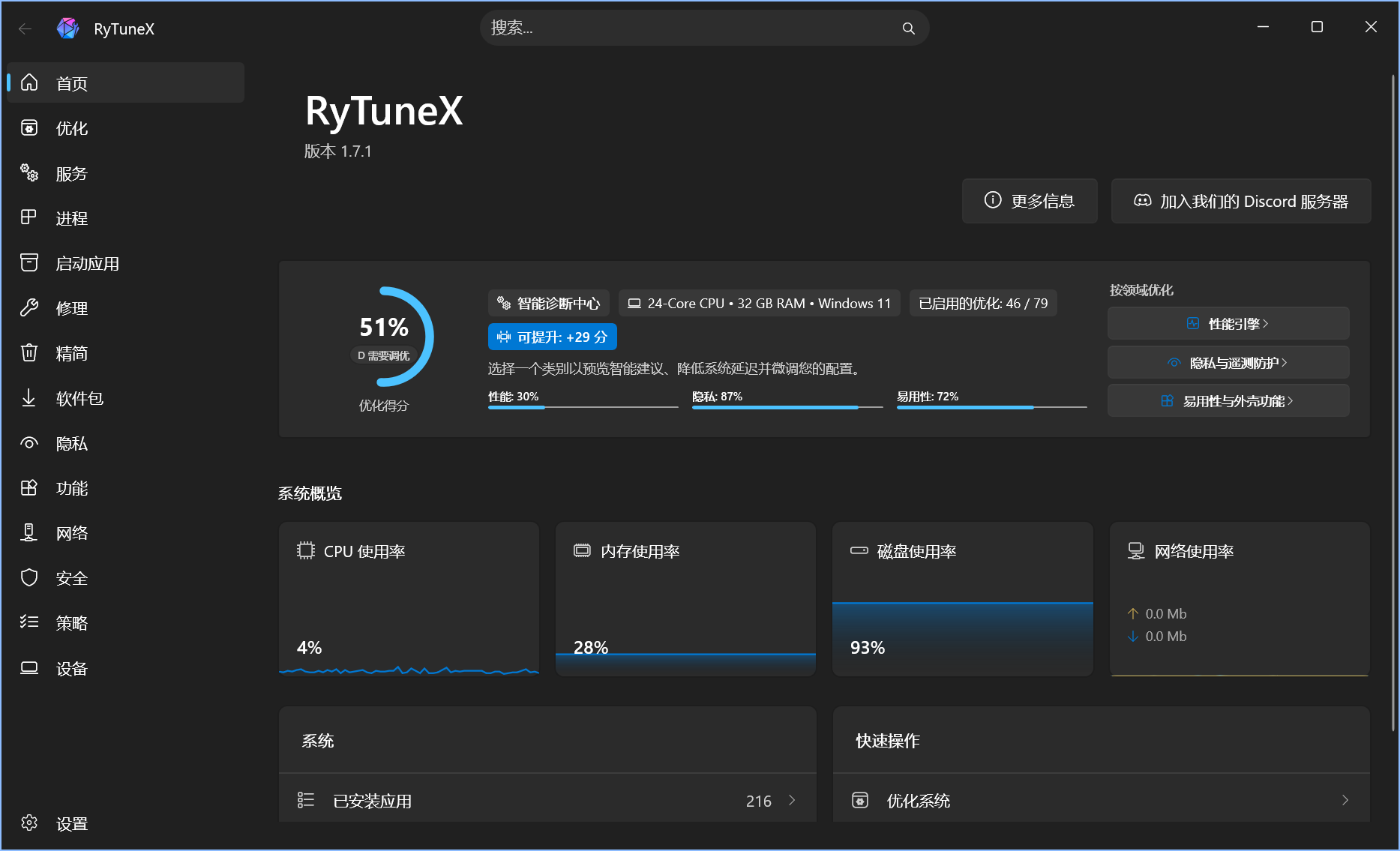Click the 启动应用 sidebar icon

(29, 262)
